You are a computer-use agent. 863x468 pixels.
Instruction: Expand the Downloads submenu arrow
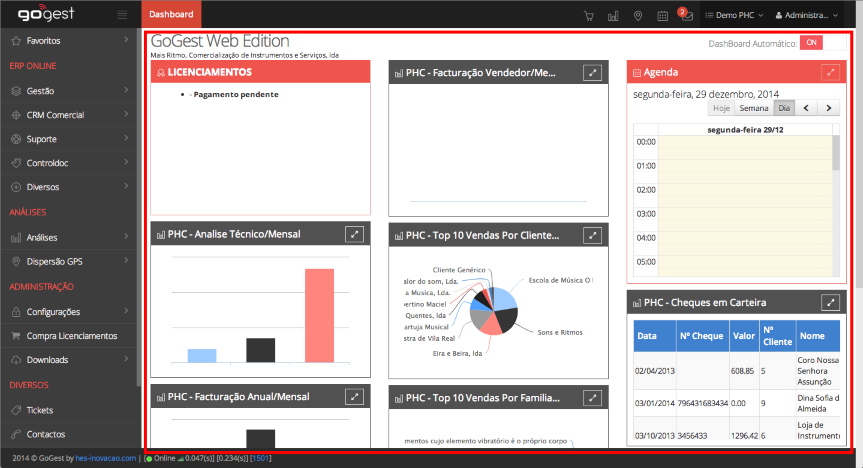tap(126, 359)
